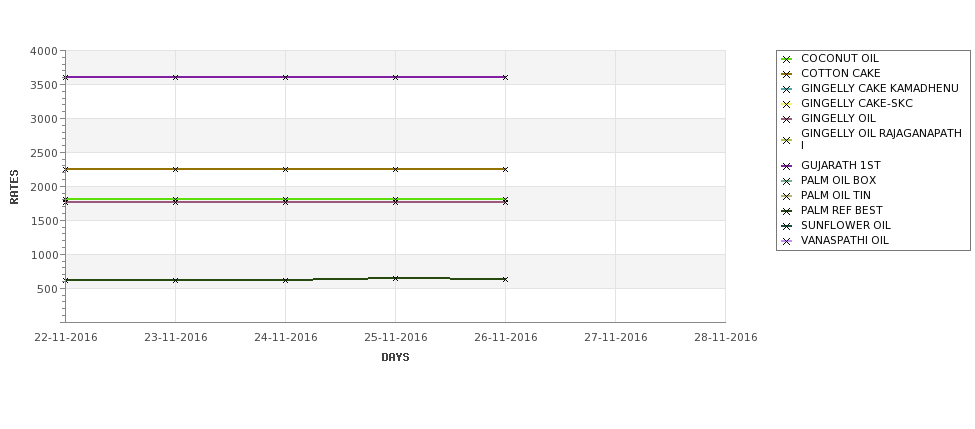Click the purple line point at 26-11-2016

[505, 77]
